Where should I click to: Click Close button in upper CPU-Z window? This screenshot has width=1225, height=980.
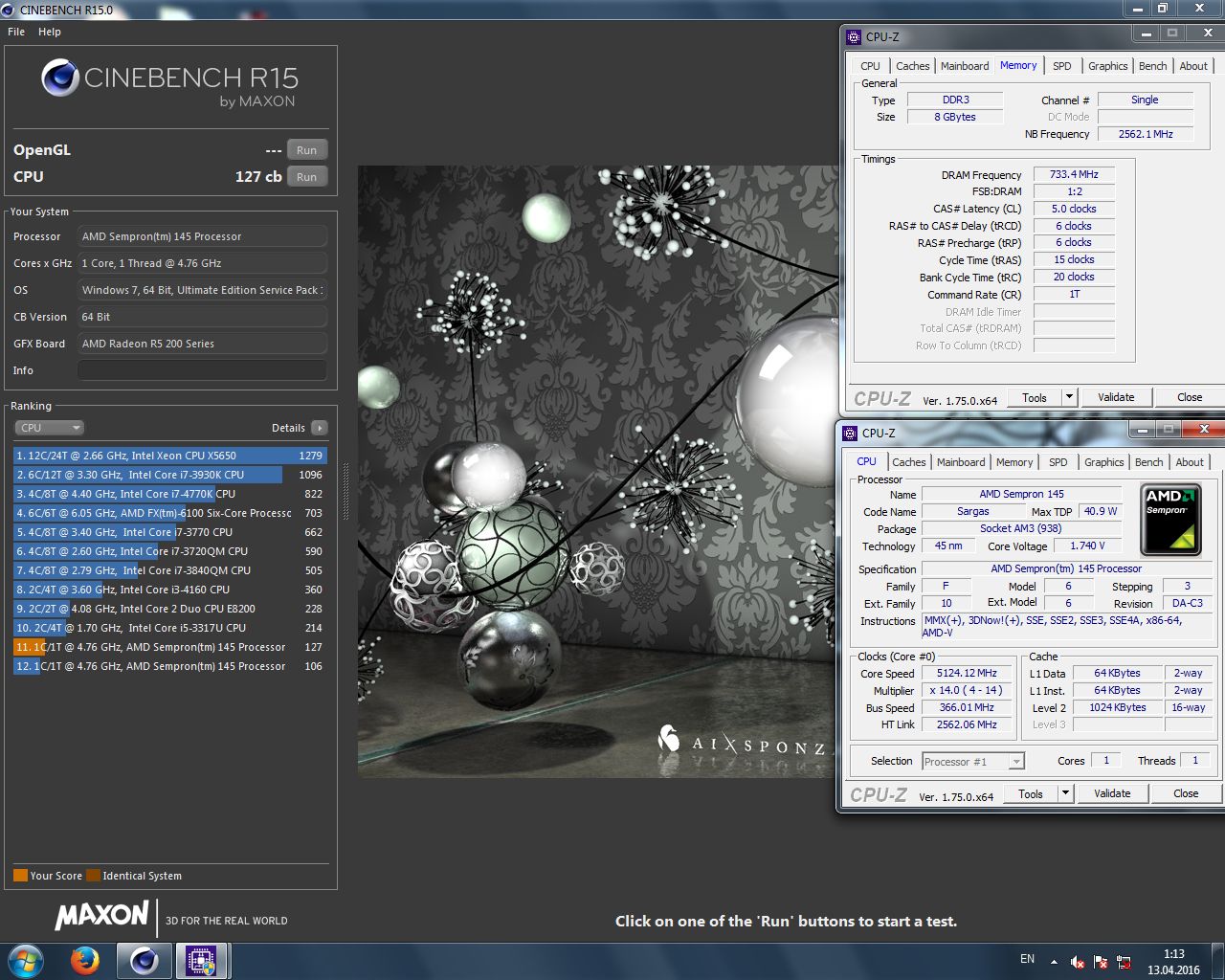tap(1190, 398)
